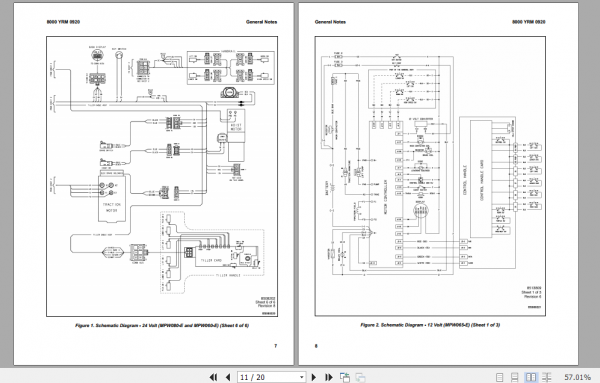Click the Figure 1 schematic caption on the left page
Viewport: 600px width, 383px height.
pyautogui.click(x=162, y=326)
